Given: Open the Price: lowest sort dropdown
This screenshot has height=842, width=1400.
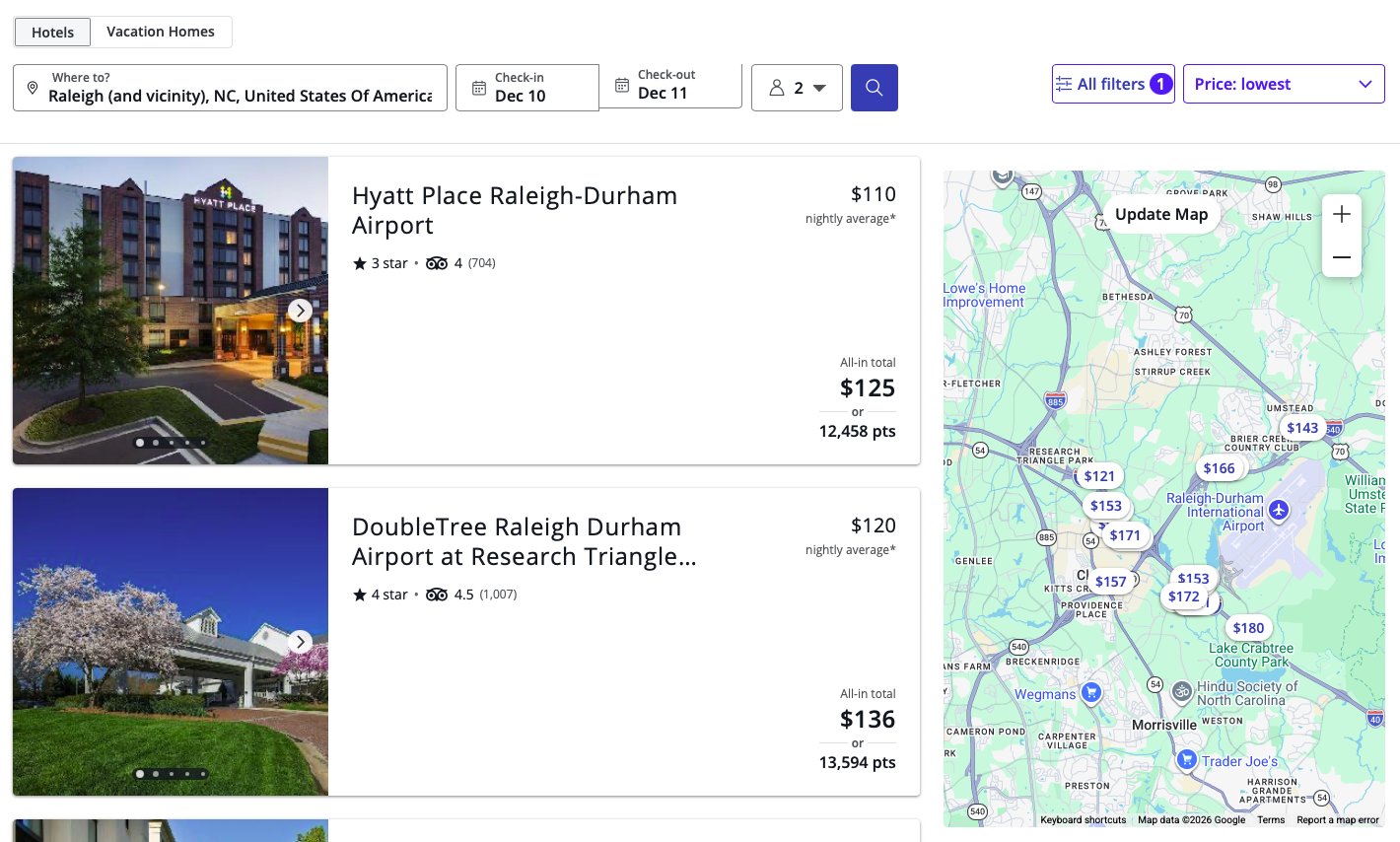Looking at the screenshot, I should pyautogui.click(x=1284, y=84).
